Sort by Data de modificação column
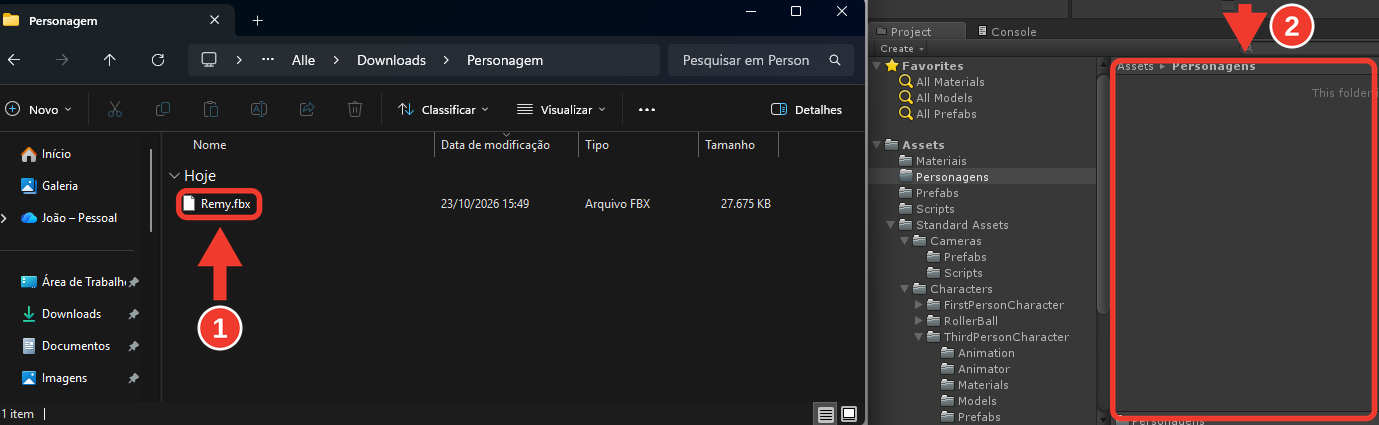This screenshot has height=425, width=1379. click(x=495, y=145)
